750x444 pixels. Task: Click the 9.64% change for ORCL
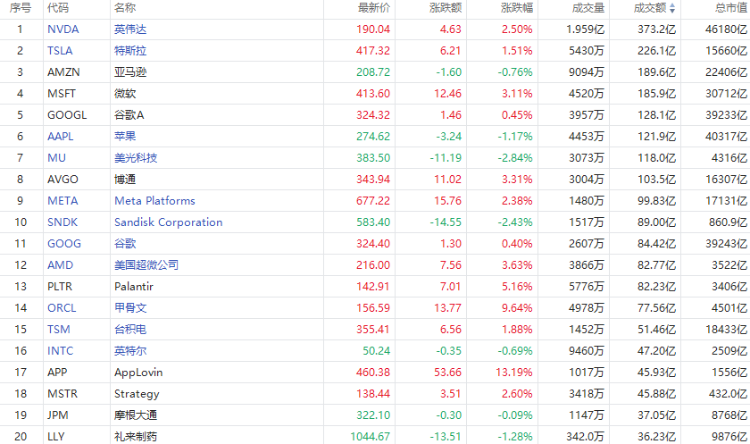click(x=517, y=308)
